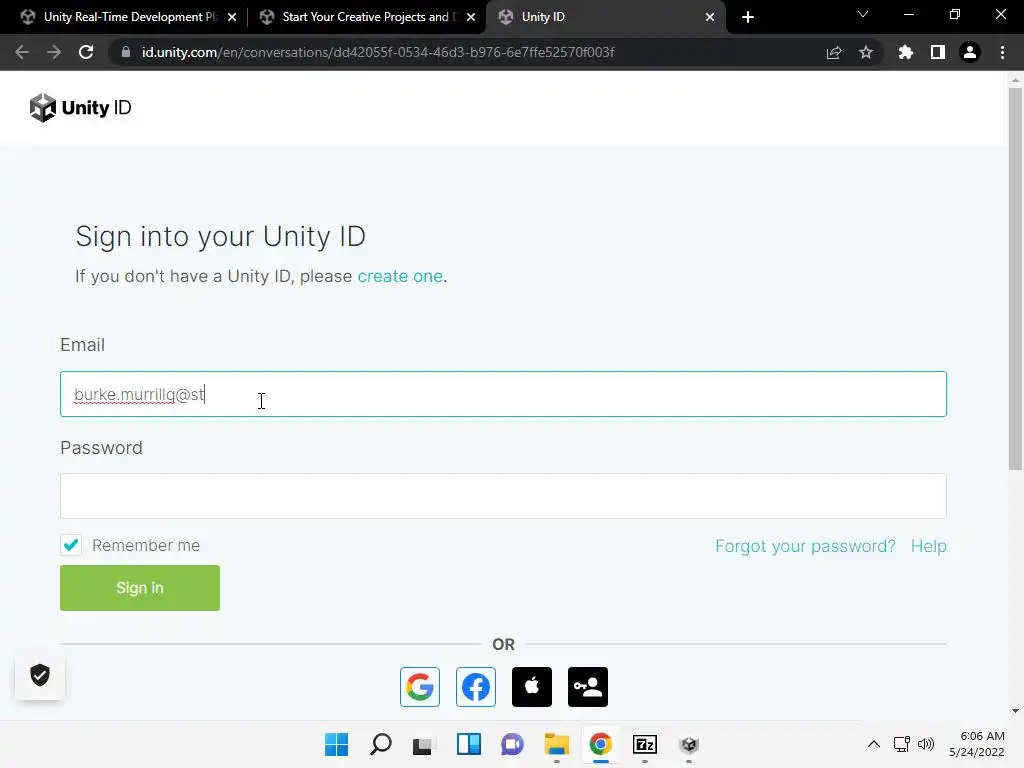Open the volume control in tray
1024x768 pixels.
pos(926,744)
